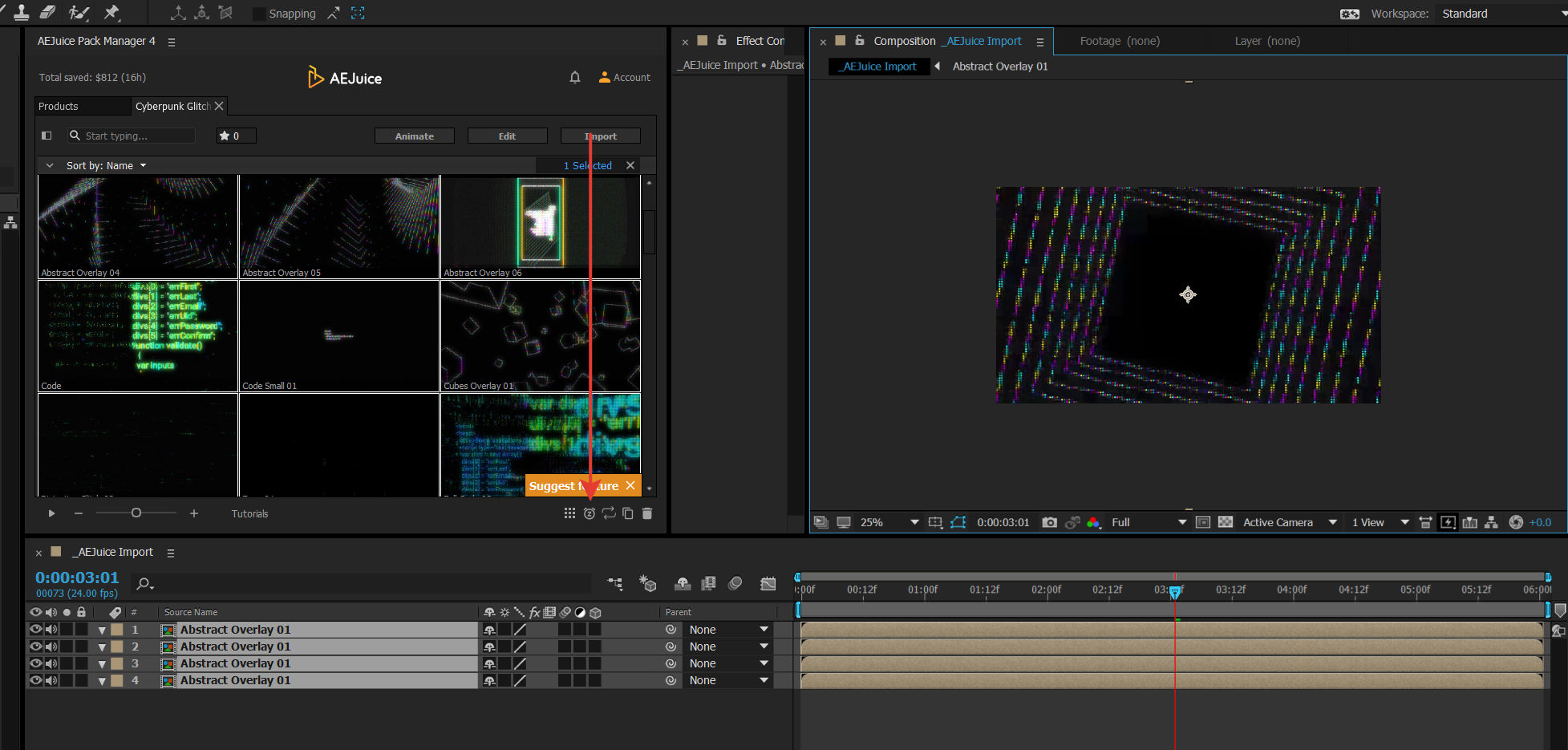Click the thumbnail size slider handle
This screenshot has width=1568, height=750.
136,513
